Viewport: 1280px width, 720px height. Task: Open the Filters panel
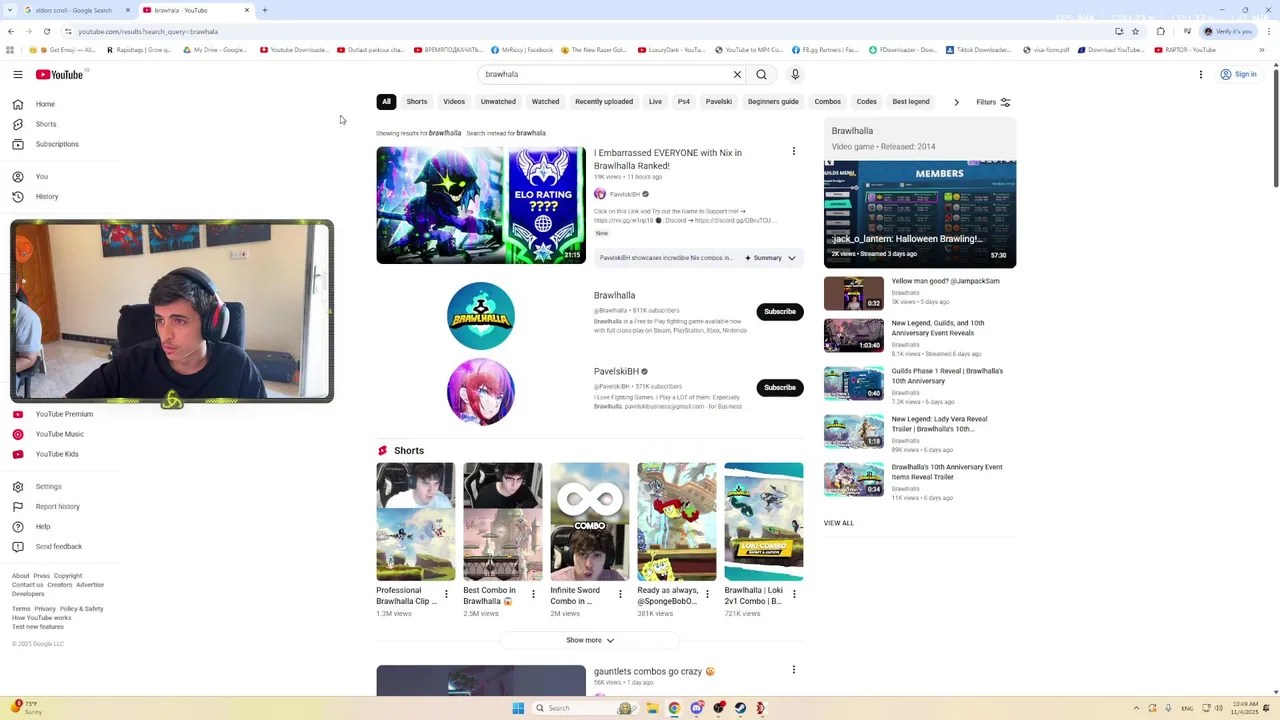[x=993, y=102]
